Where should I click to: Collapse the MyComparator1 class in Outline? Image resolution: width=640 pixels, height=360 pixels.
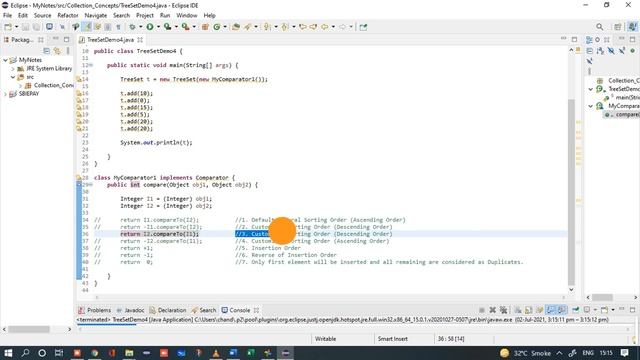click(x=591, y=106)
